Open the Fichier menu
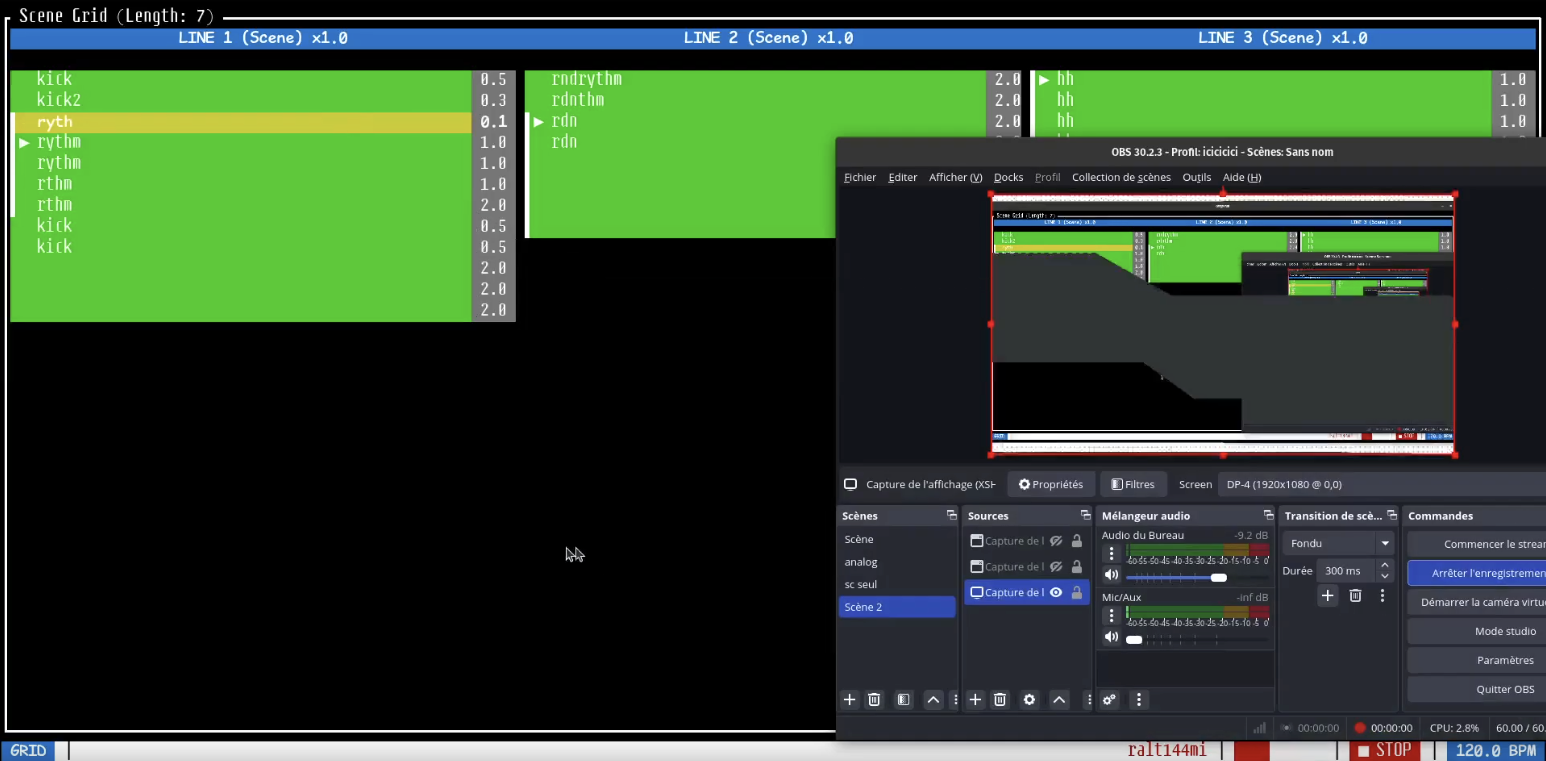Image resolution: width=1546 pixels, height=761 pixels. pyautogui.click(x=860, y=177)
